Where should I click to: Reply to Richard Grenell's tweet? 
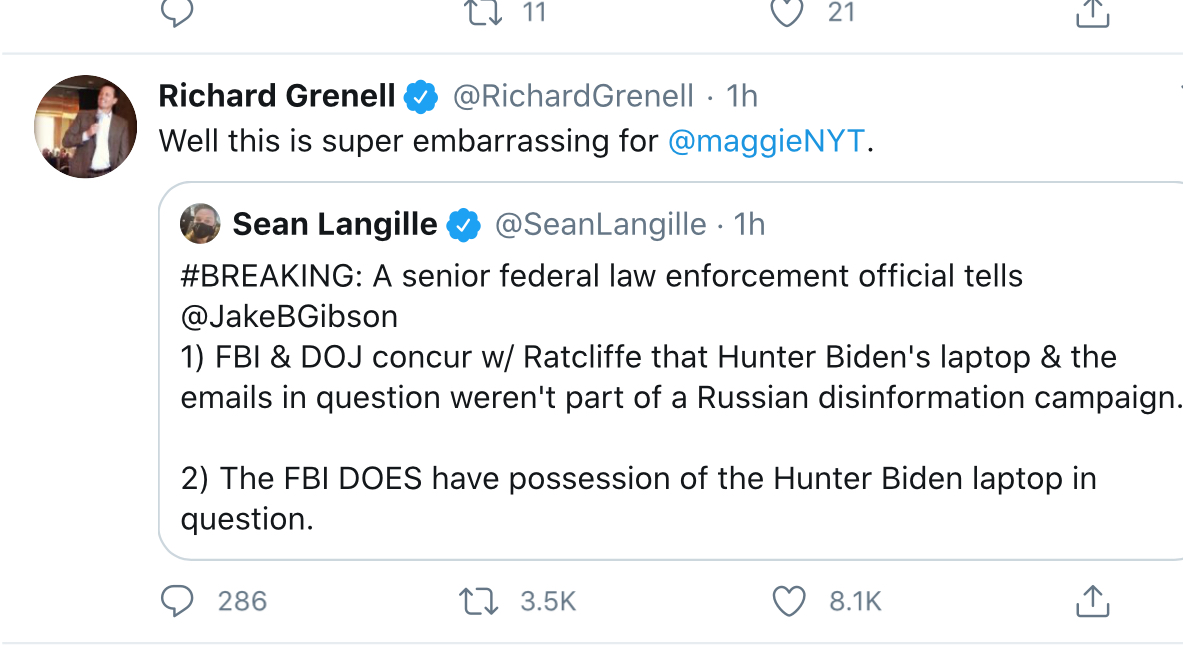click(177, 601)
